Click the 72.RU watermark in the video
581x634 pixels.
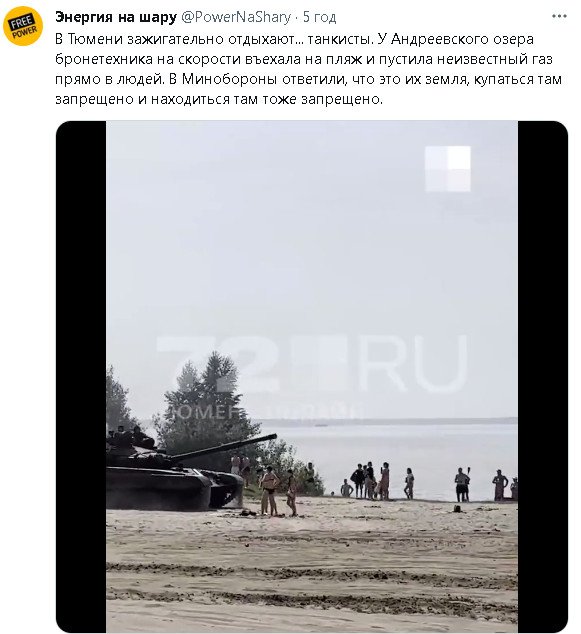[311, 365]
